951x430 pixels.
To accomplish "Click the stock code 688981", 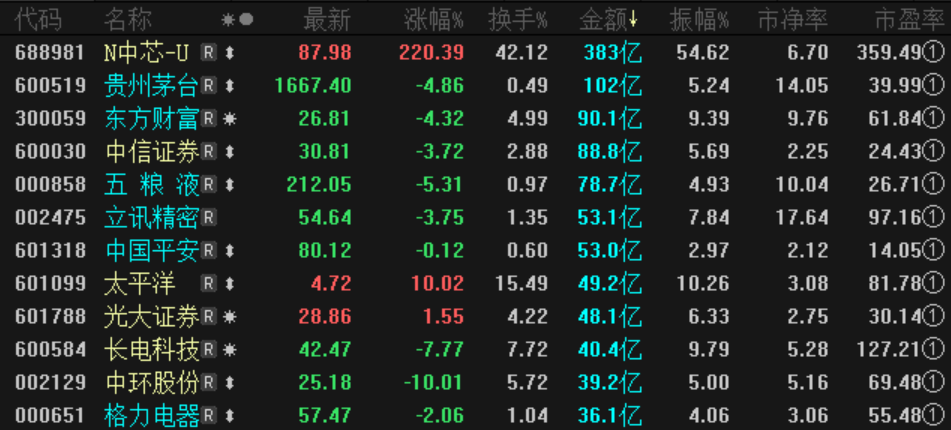I will click(50, 53).
